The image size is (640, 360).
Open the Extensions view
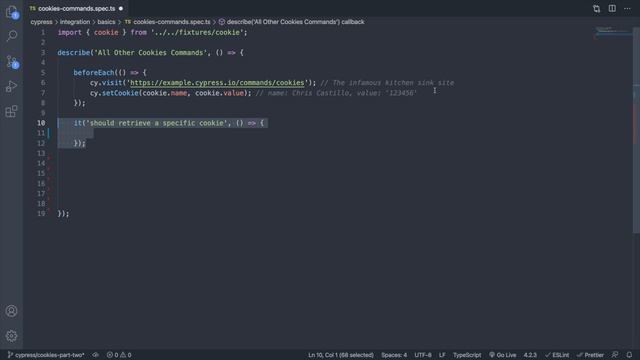[x=11, y=111]
